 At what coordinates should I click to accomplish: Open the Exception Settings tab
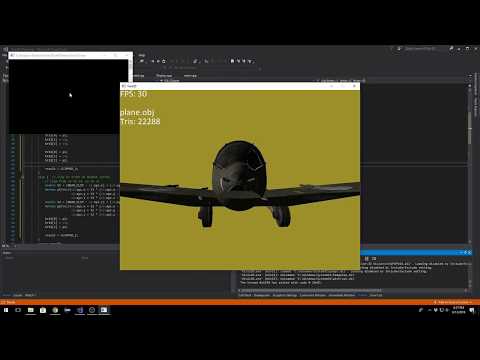[x=285, y=295]
